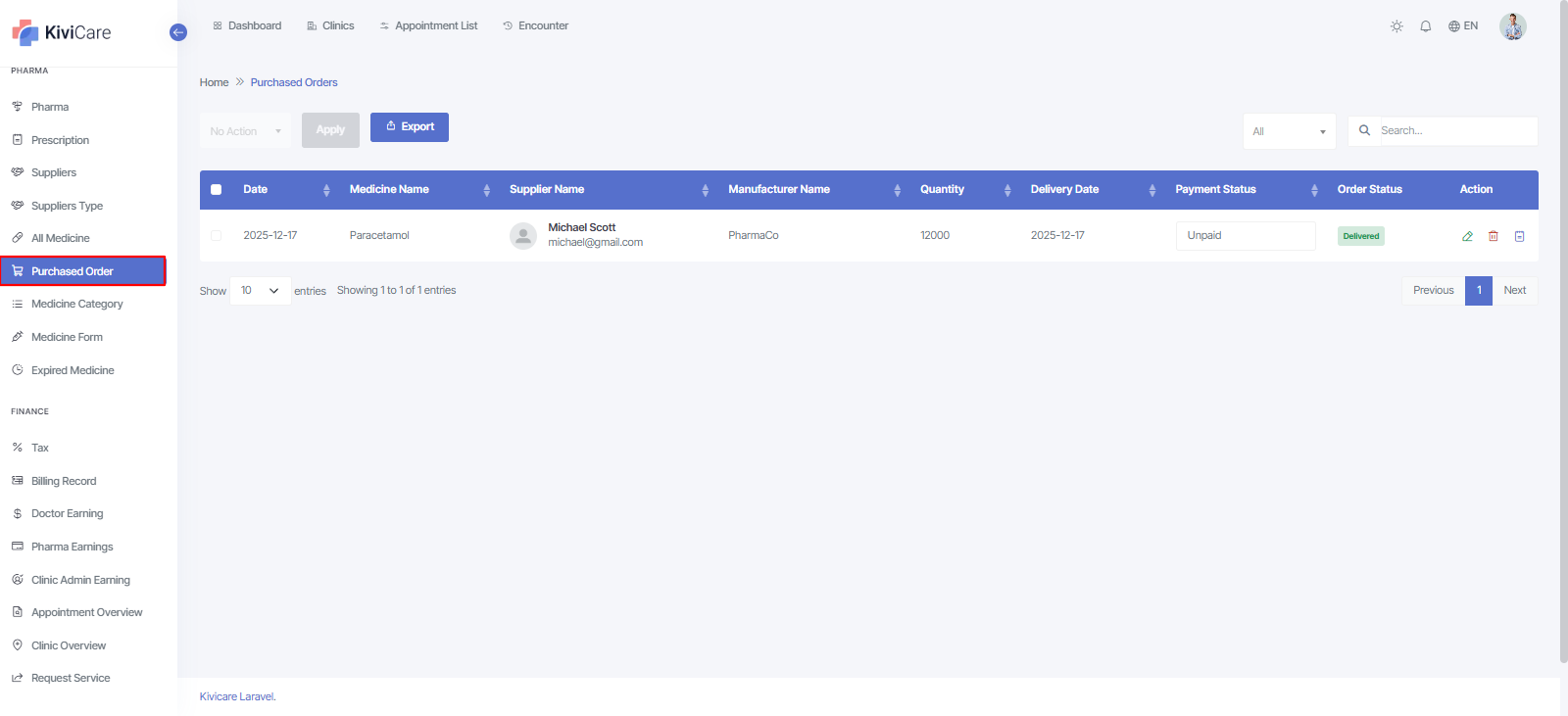Click the Home breadcrumb link
The height and width of the screenshot is (716, 1568).
coord(214,82)
